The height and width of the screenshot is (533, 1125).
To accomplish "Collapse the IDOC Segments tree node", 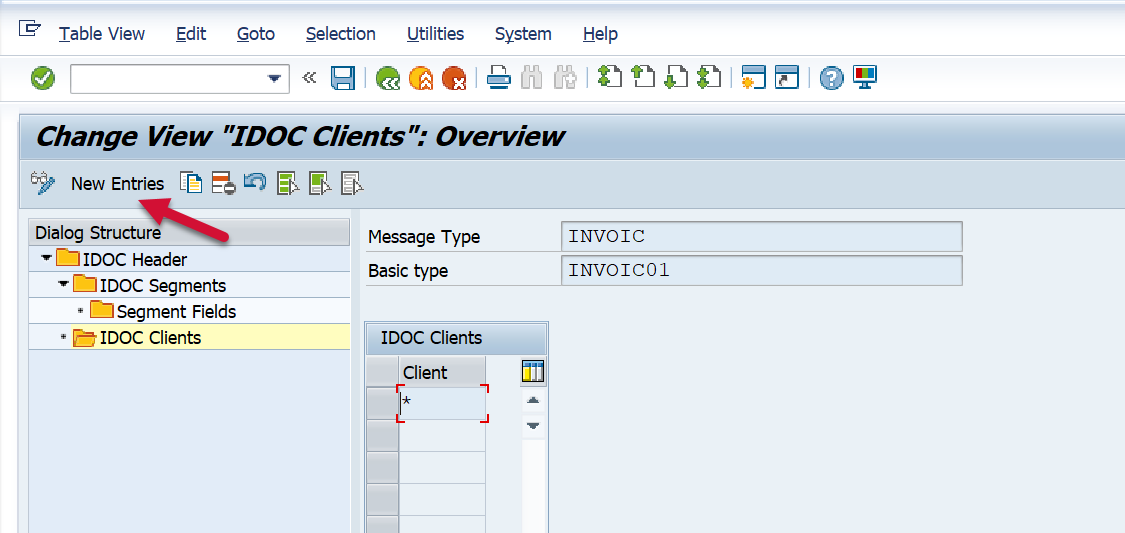I will tap(63, 285).
